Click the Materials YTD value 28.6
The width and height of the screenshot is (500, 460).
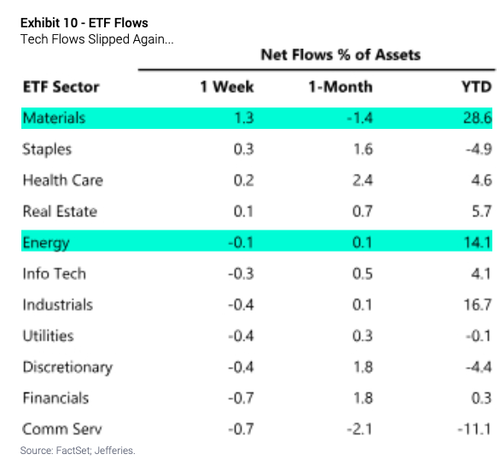[477, 118]
